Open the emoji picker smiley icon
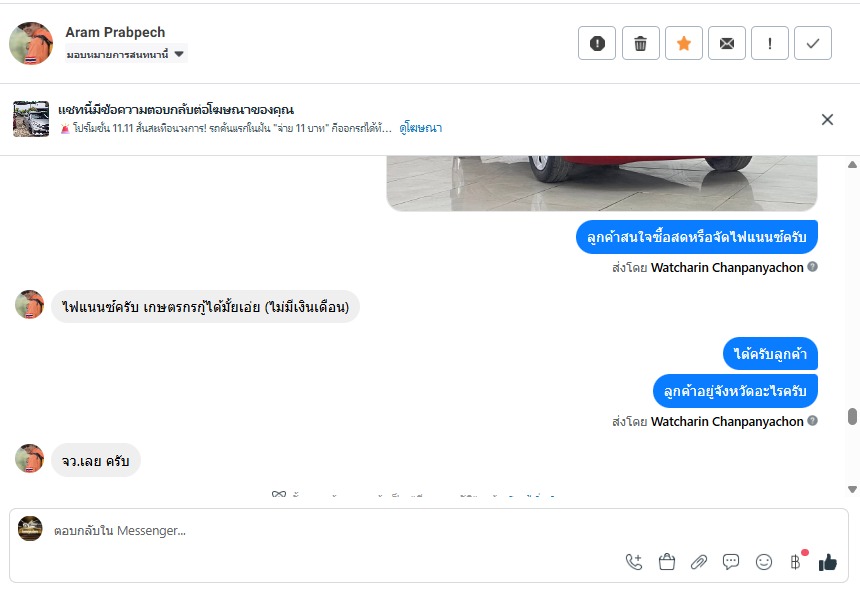860x589 pixels. pyautogui.click(x=764, y=562)
